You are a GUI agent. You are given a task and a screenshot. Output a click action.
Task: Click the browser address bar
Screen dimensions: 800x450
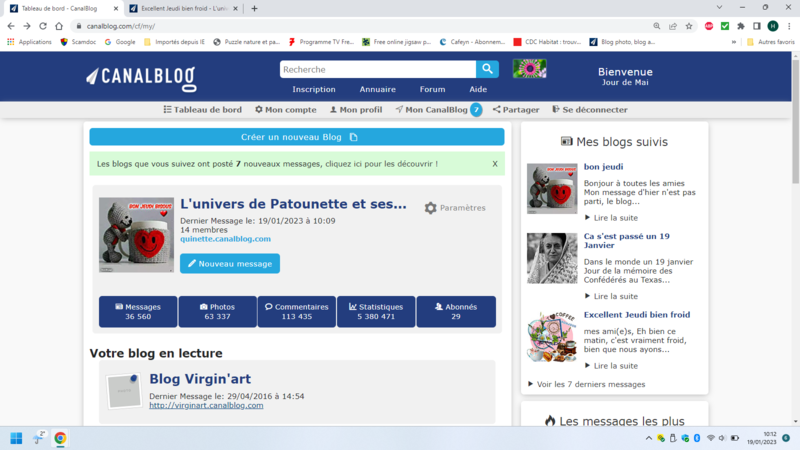[x=357, y=26]
